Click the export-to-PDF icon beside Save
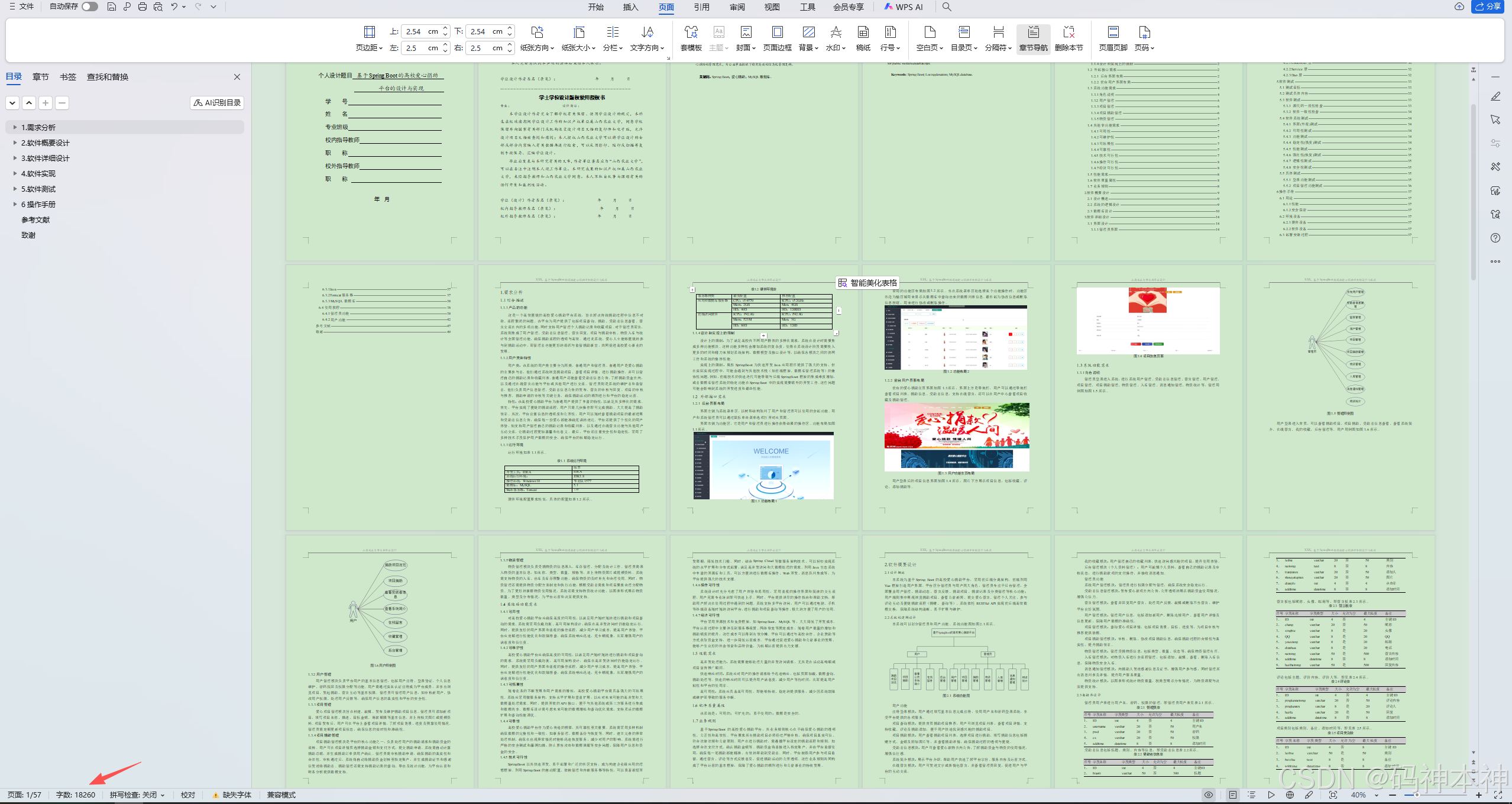This screenshot has height=804, width=1512. coord(127,7)
